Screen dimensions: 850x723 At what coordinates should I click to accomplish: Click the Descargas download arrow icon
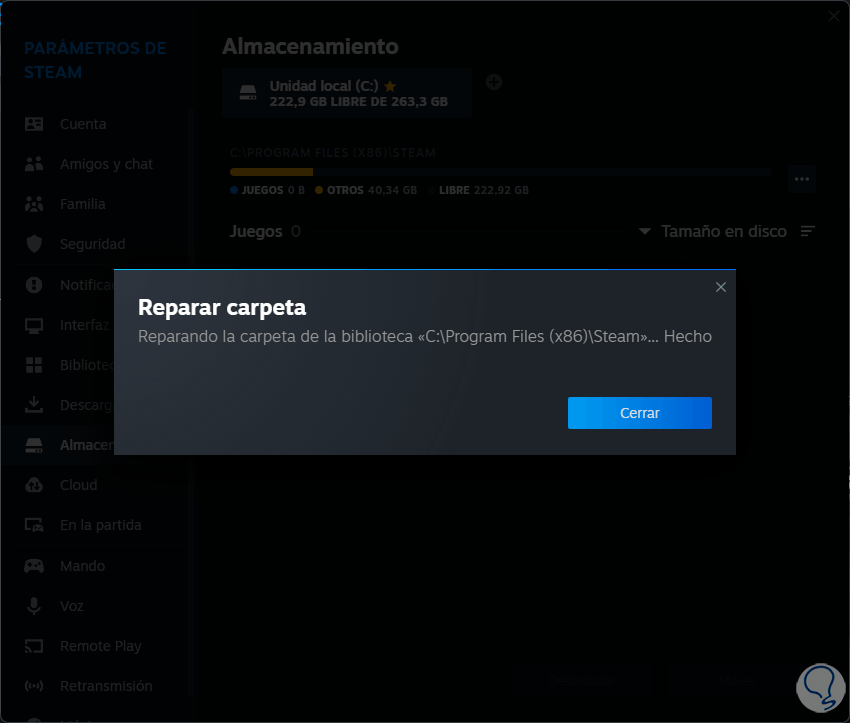tap(34, 405)
